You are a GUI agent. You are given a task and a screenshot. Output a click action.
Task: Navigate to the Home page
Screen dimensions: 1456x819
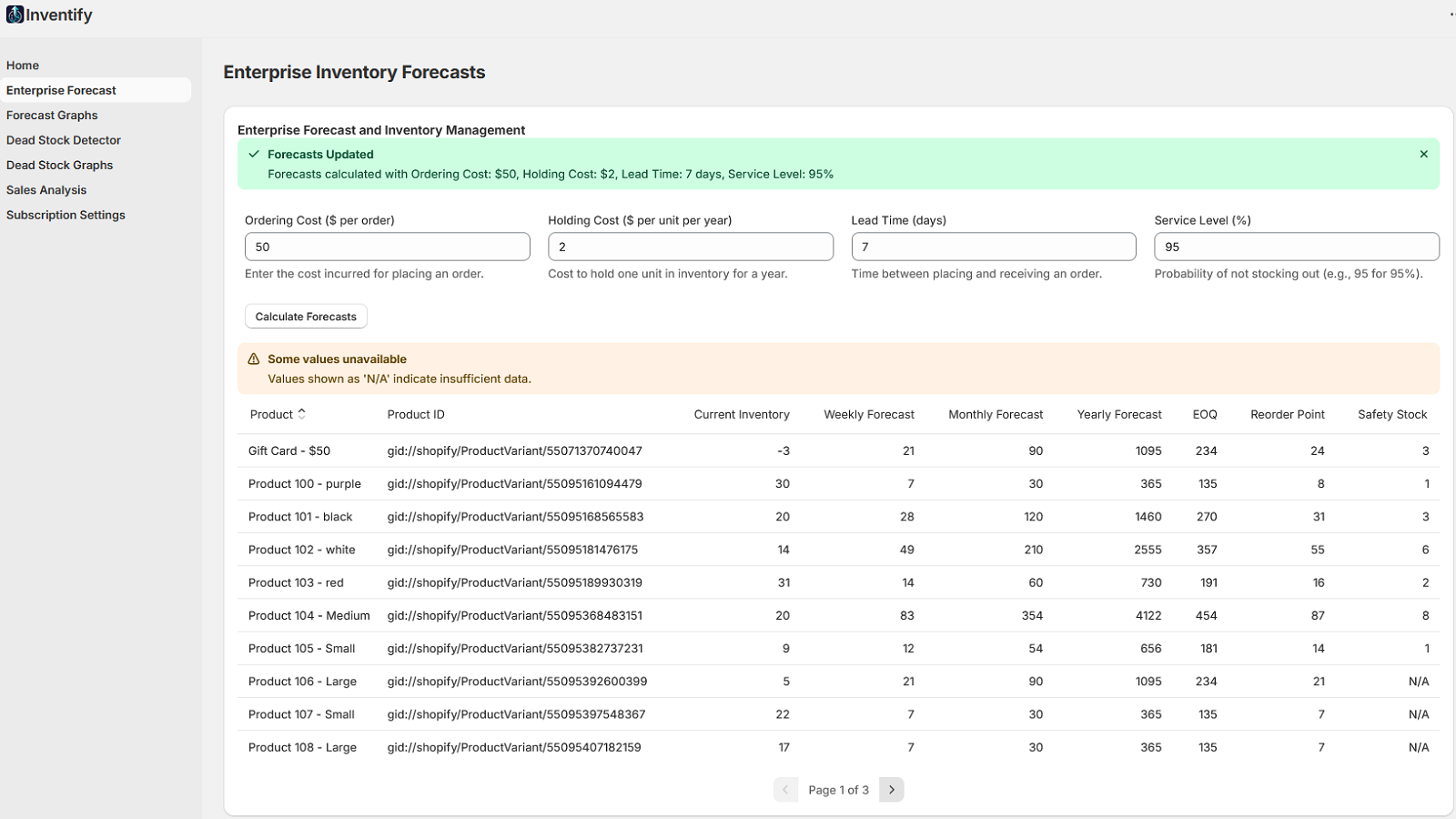coord(22,66)
